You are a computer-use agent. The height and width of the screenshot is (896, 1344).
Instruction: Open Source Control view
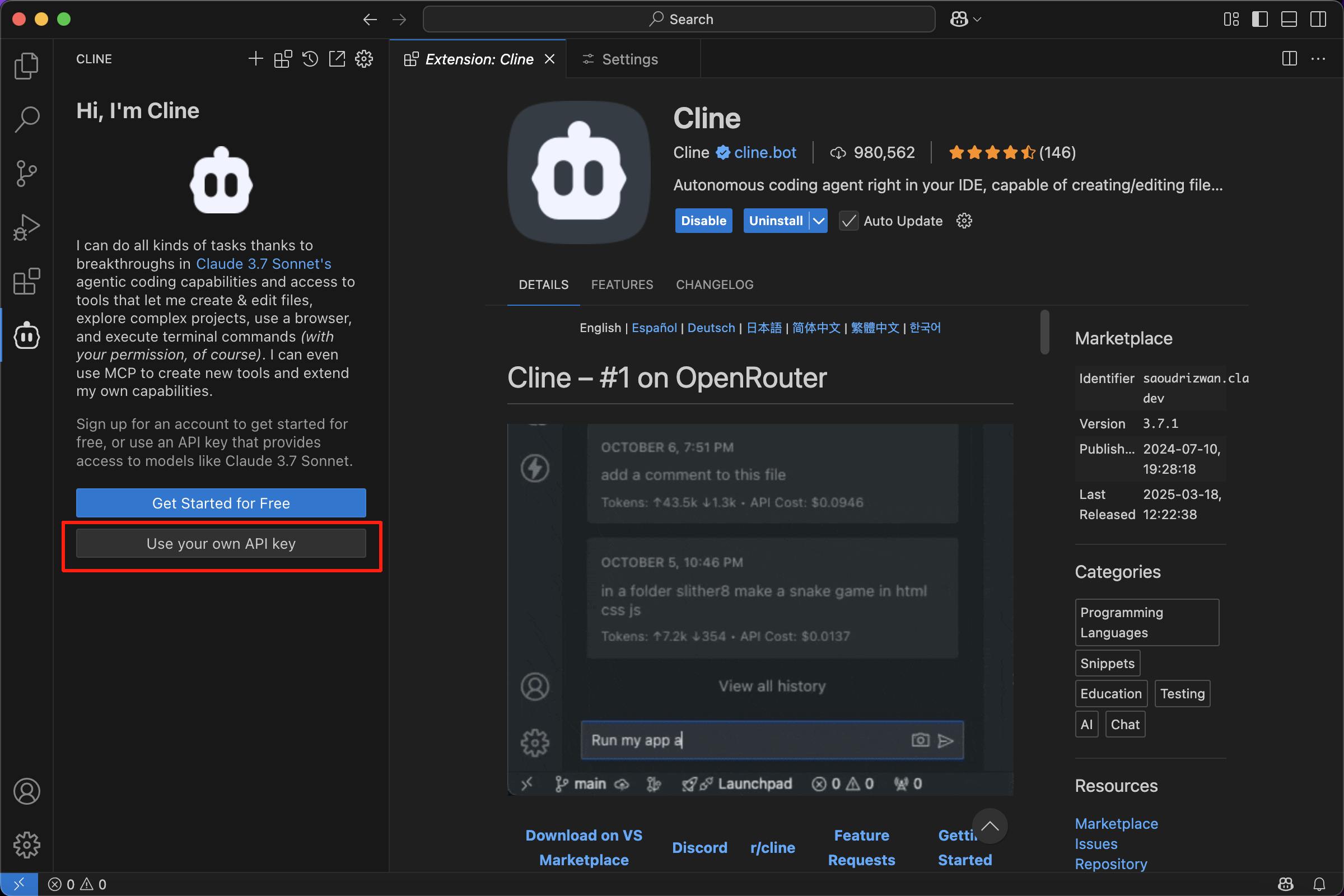26,173
